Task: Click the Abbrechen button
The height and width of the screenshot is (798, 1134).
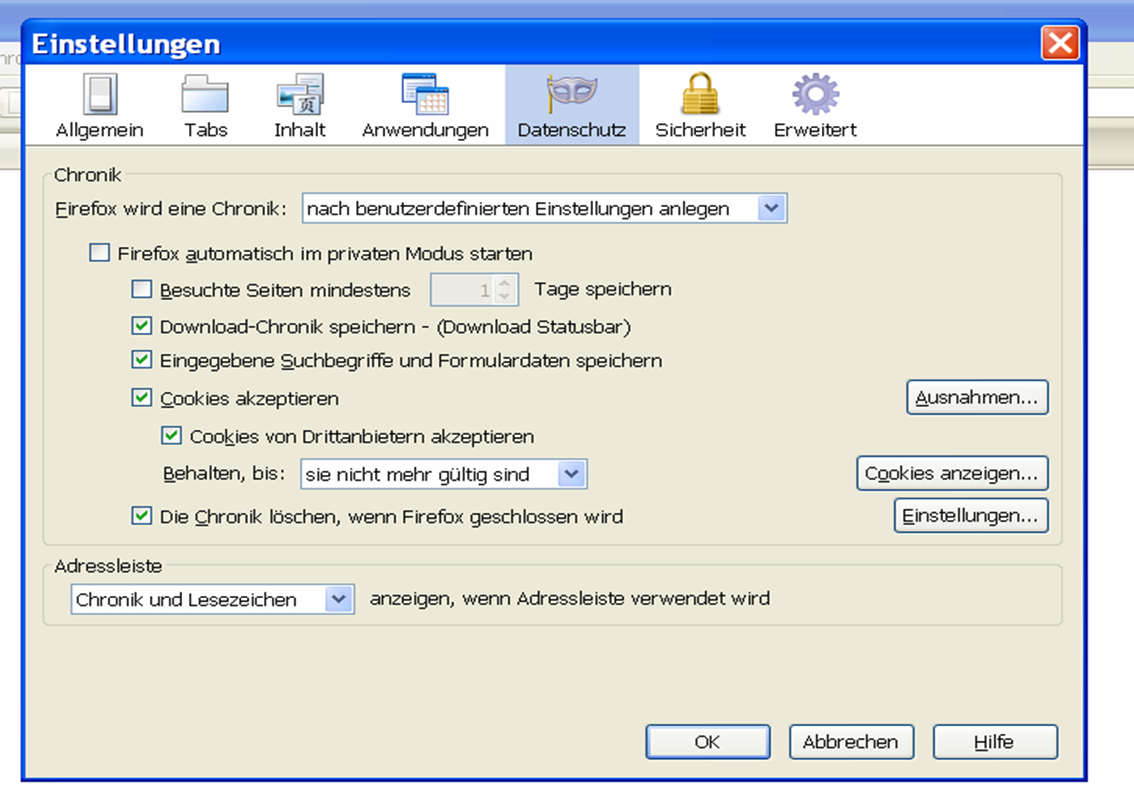Action: point(851,742)
